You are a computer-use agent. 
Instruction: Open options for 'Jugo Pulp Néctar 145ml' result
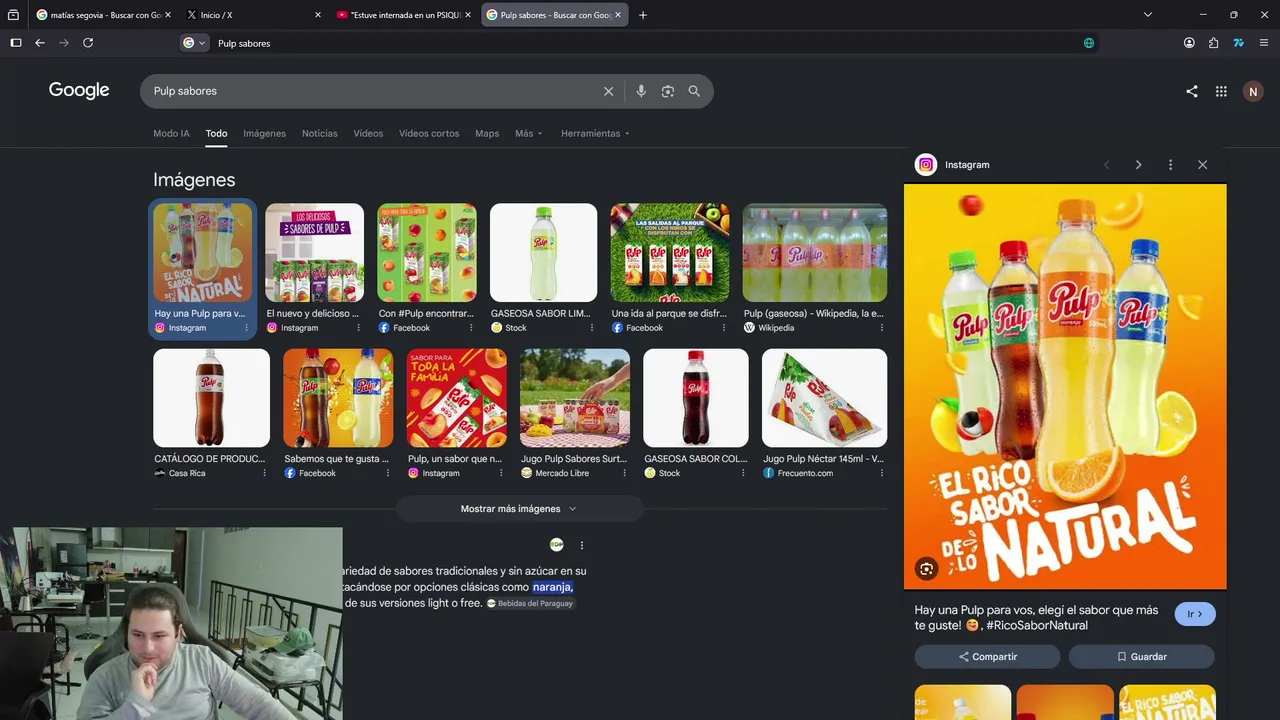point(881,473)
